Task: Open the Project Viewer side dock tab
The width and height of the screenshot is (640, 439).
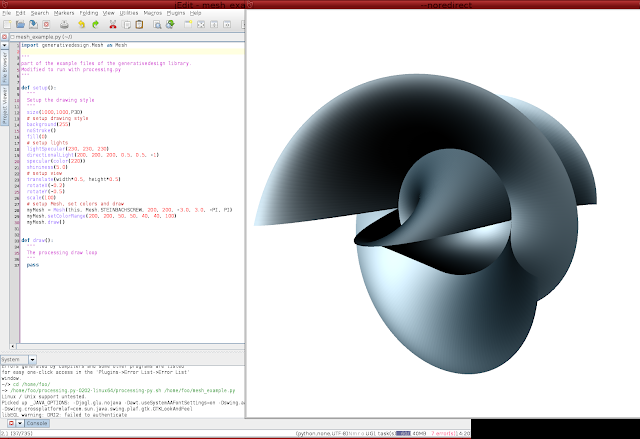Action: point(4,106)
